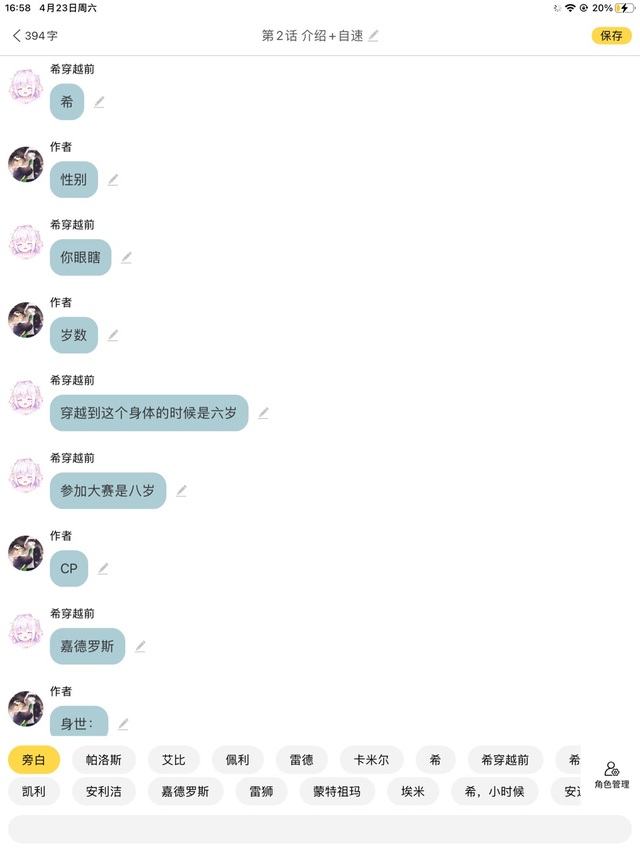Select the 旁白 narrator role chip
This screenshot has height=853, width=640.
34,760
